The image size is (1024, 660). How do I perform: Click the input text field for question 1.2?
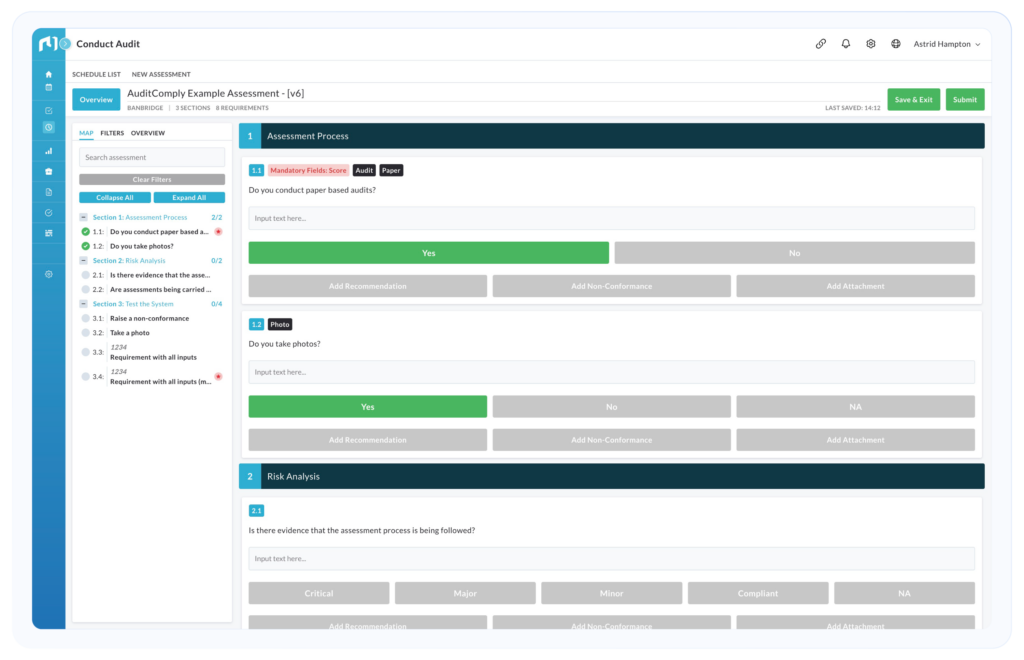click(611, 372)
